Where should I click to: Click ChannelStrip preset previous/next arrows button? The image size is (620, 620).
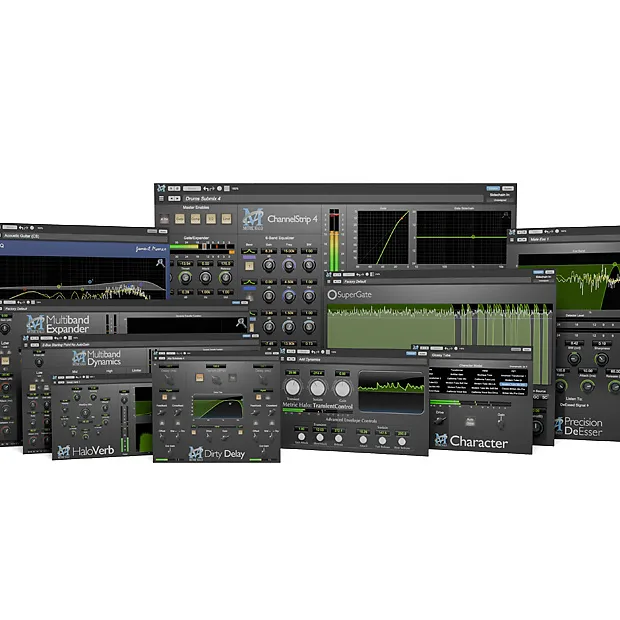tap(174, 198)
